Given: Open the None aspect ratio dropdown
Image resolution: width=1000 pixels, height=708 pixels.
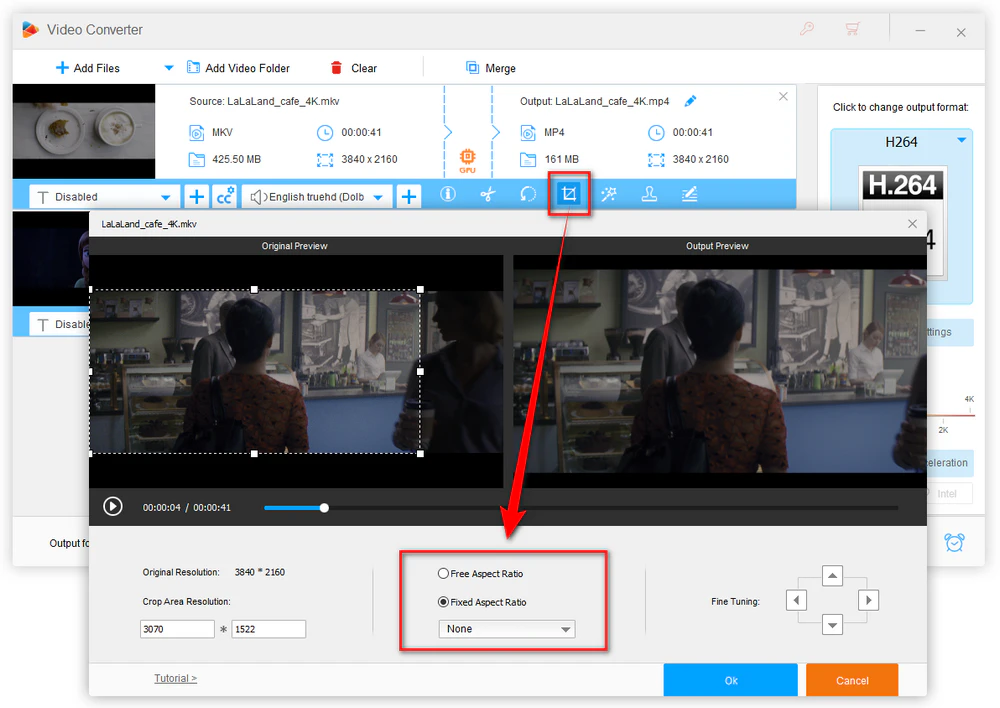Looking at the screenshot, I should tap(507, 629).
